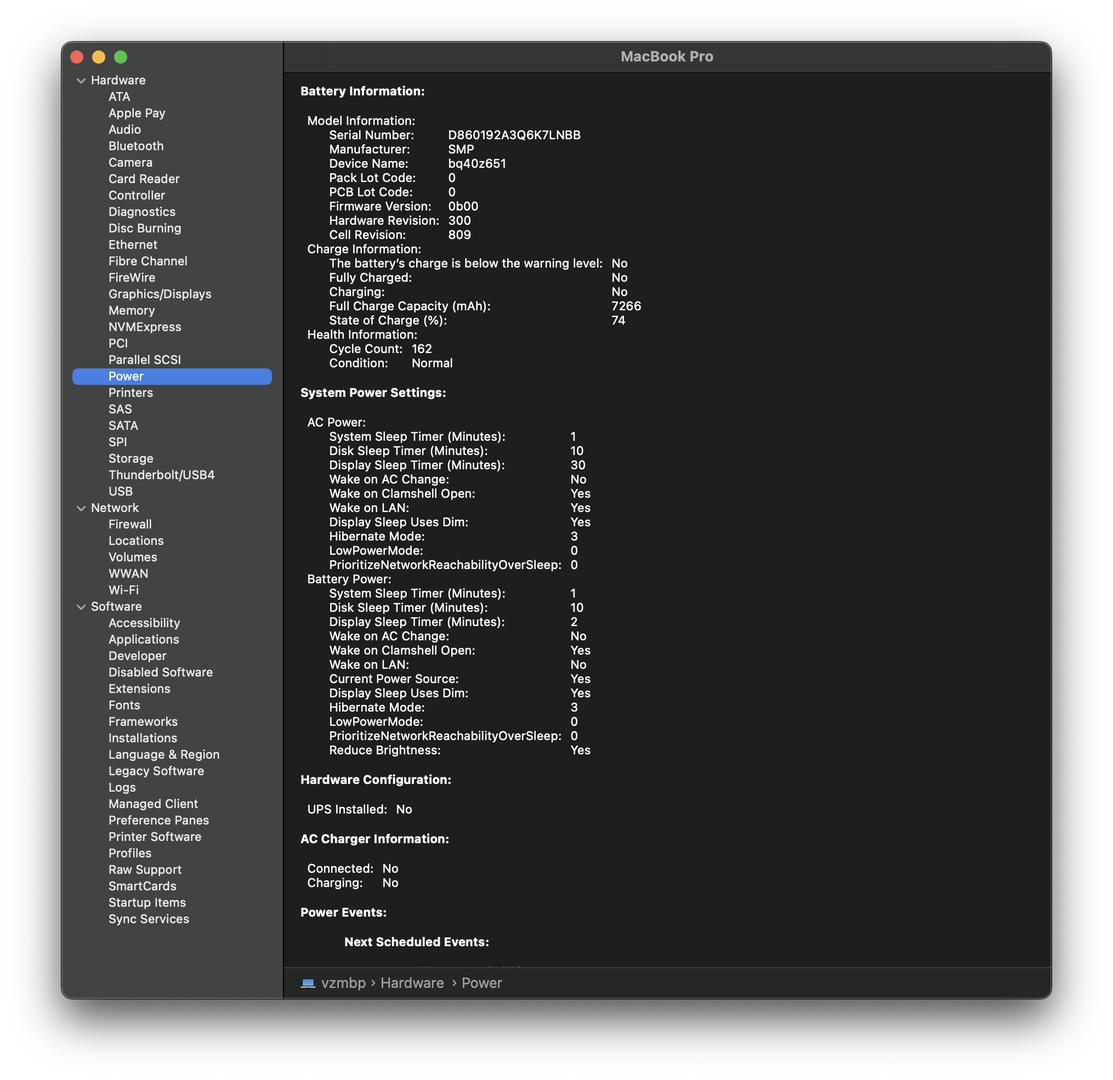1113x1080 pixels.
Task: Open the Applications list
Action: 144,639
